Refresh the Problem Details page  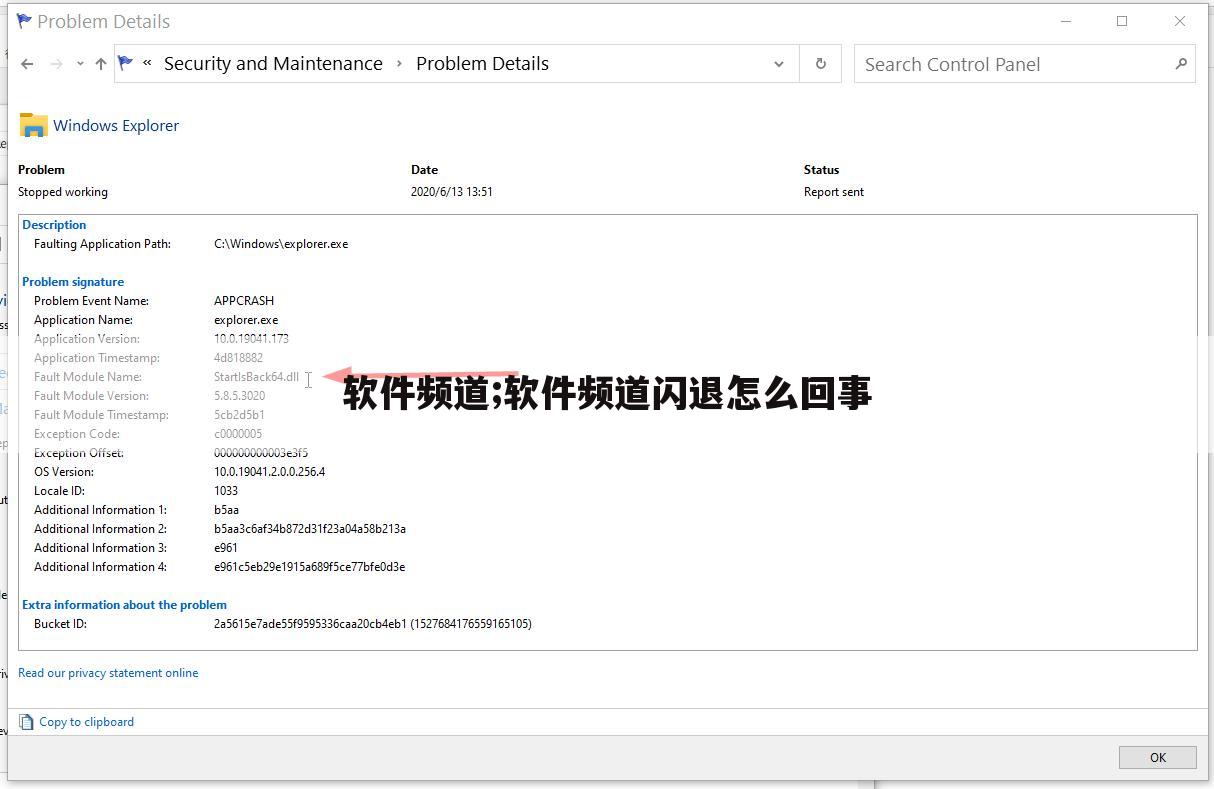coord(821,64)
